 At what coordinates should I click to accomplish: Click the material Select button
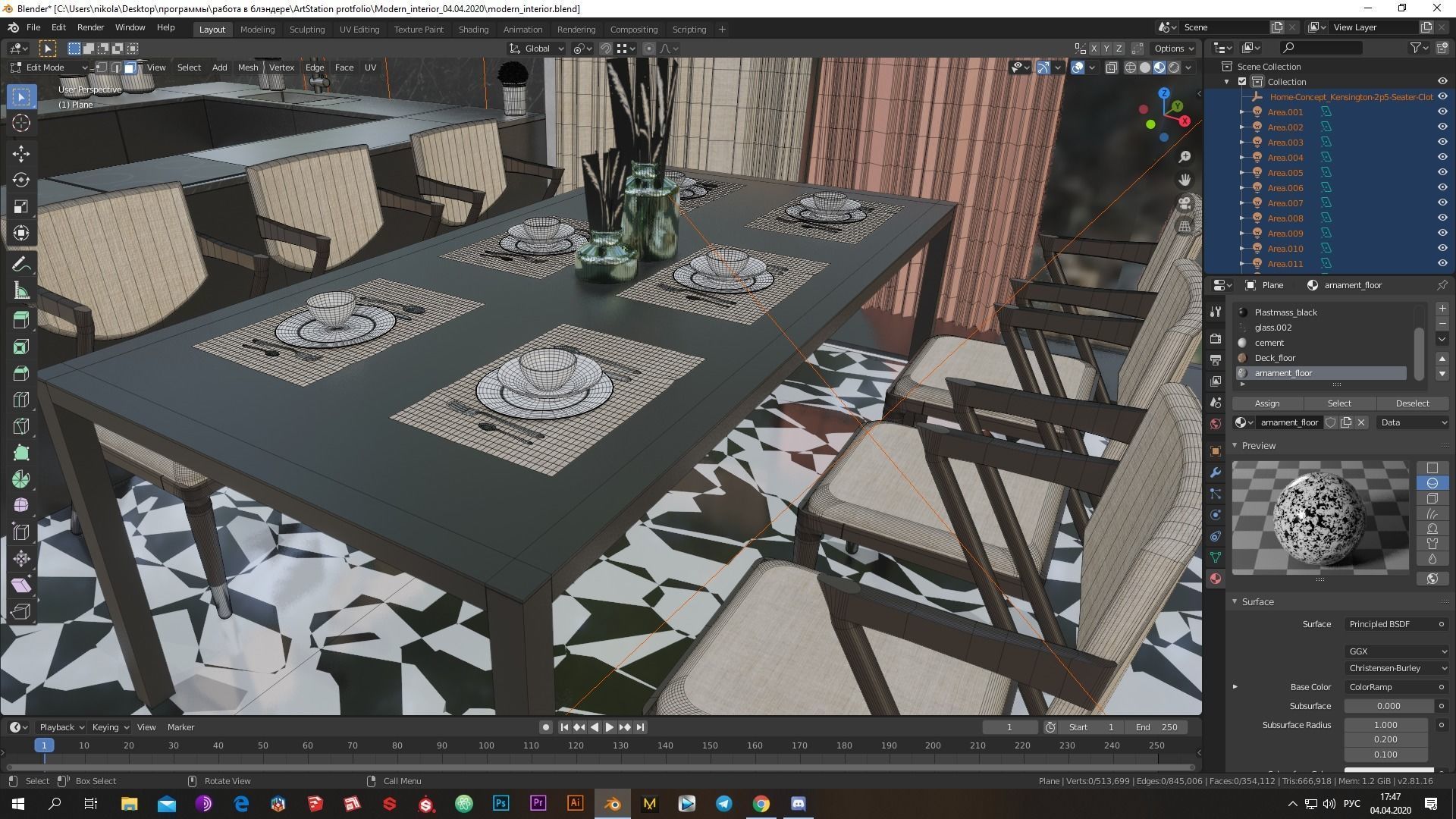coord(1339,403)
